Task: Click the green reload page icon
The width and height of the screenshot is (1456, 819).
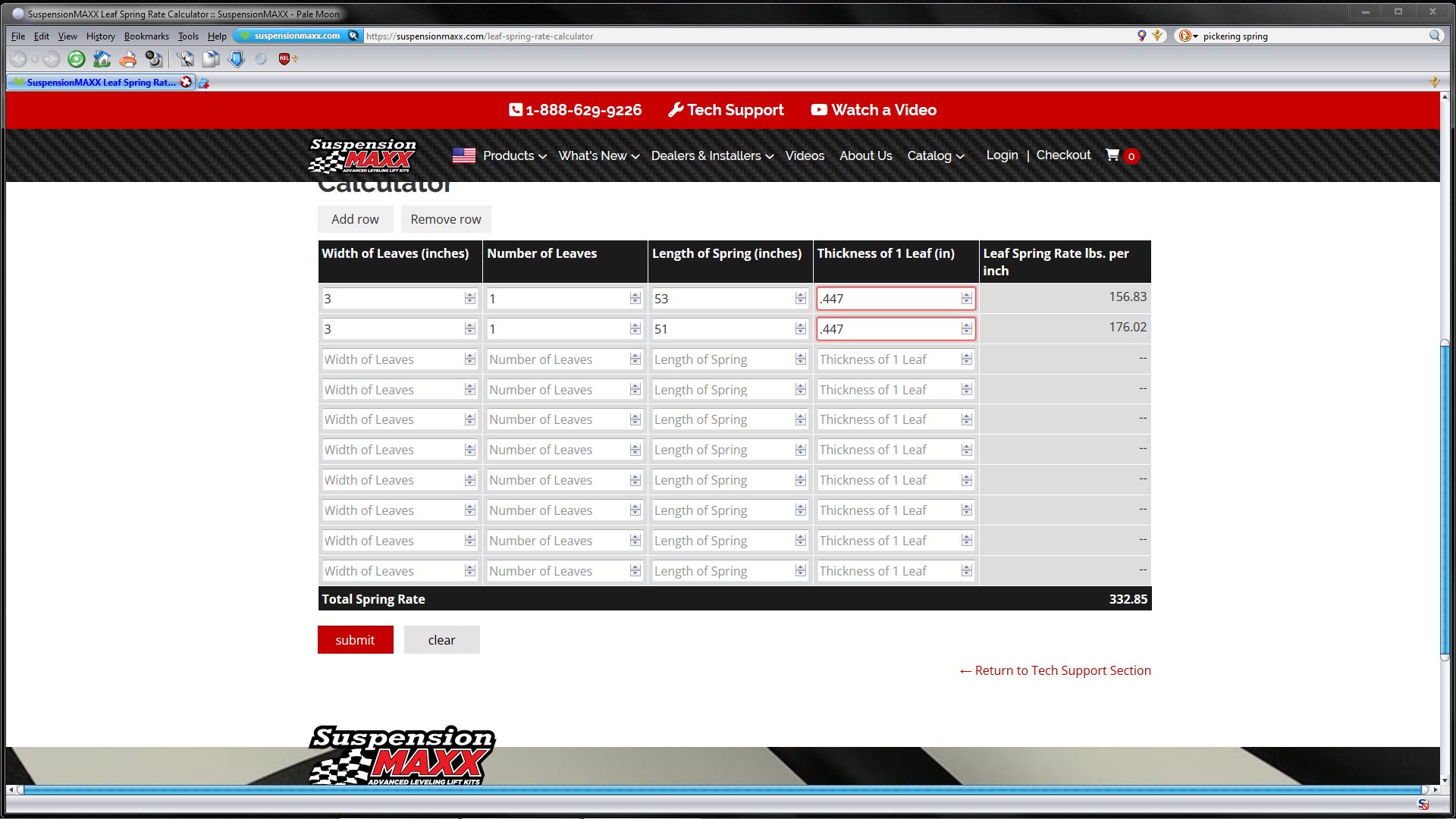Action: (77, 59)
